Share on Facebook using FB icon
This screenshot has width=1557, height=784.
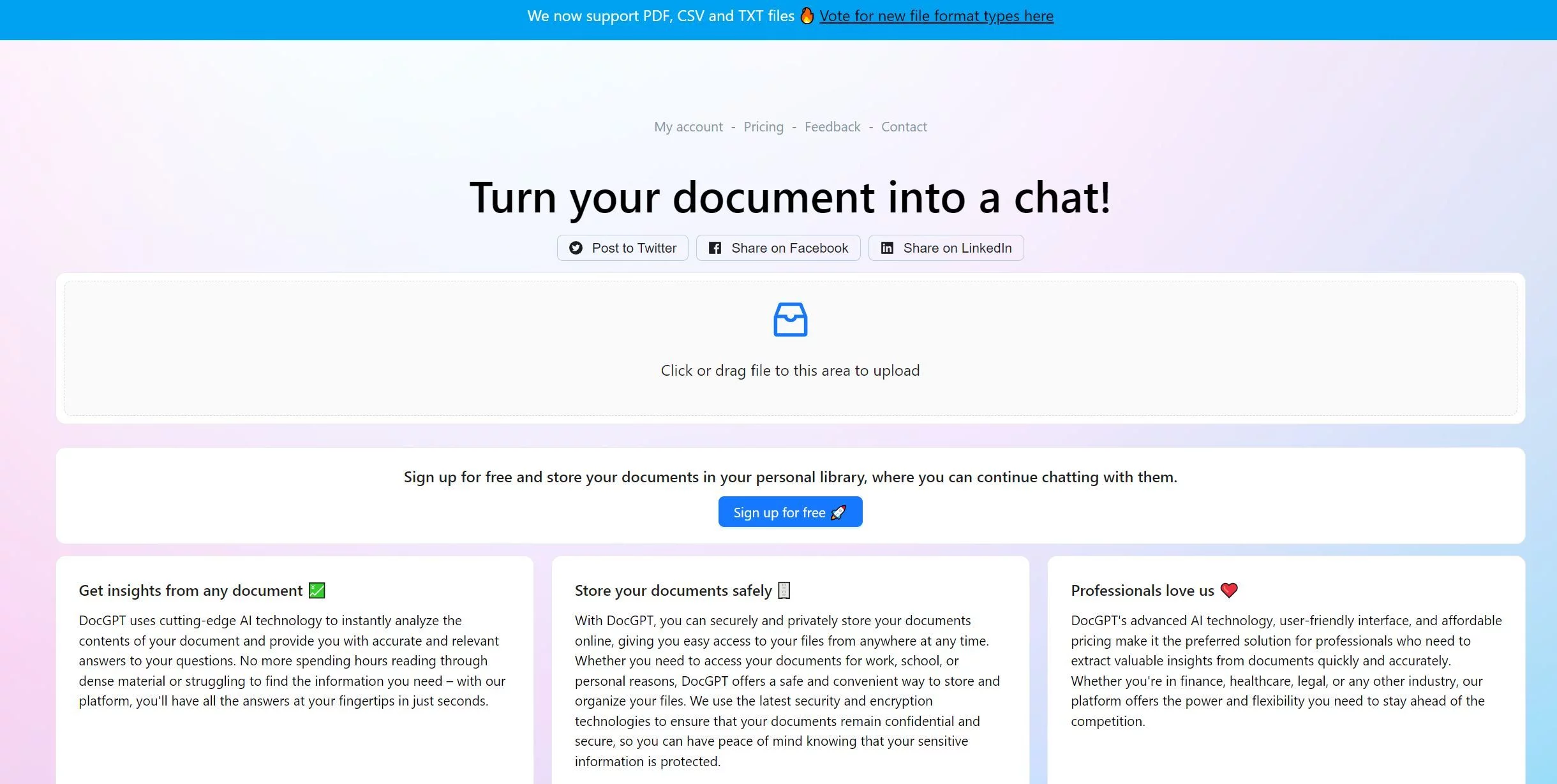pyautogui.click(x=713, y=247)
